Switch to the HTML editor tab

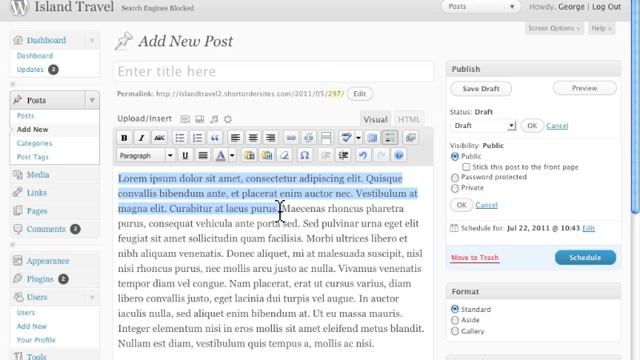click(x=409, y=119)
